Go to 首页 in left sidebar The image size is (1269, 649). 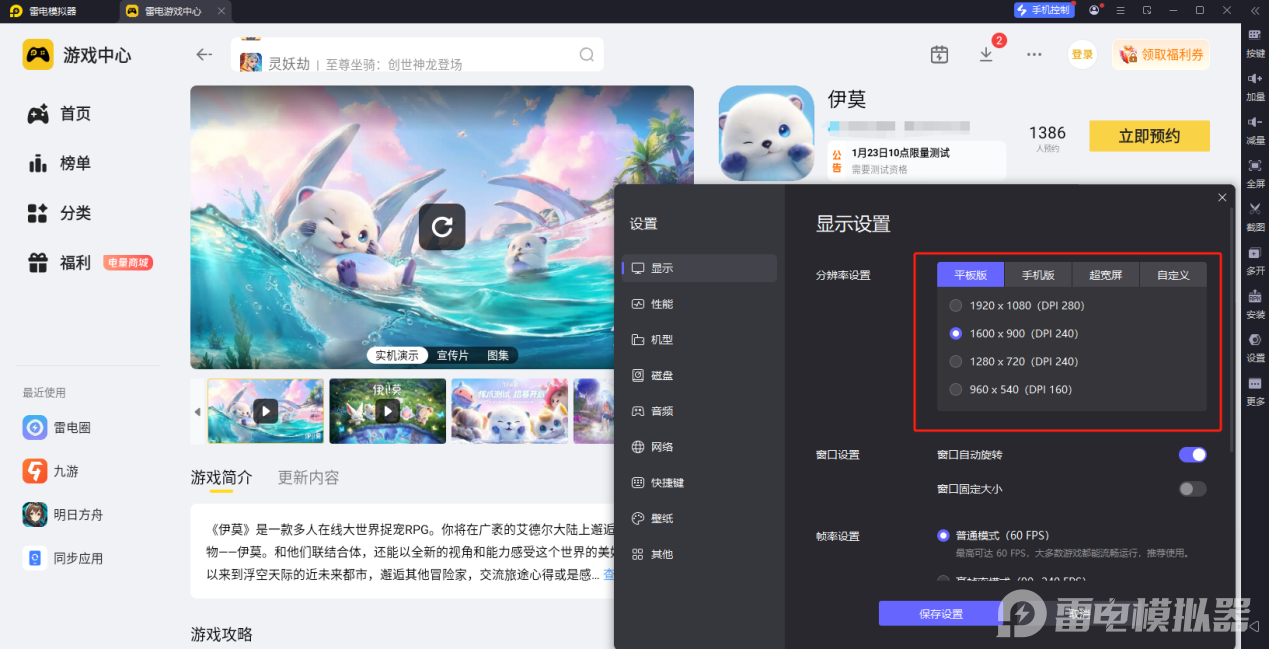[59, 114]
